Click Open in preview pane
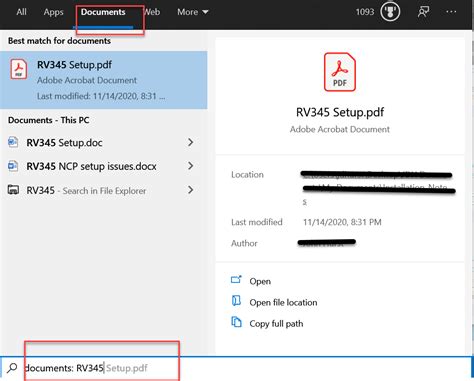 click(260, 281)
